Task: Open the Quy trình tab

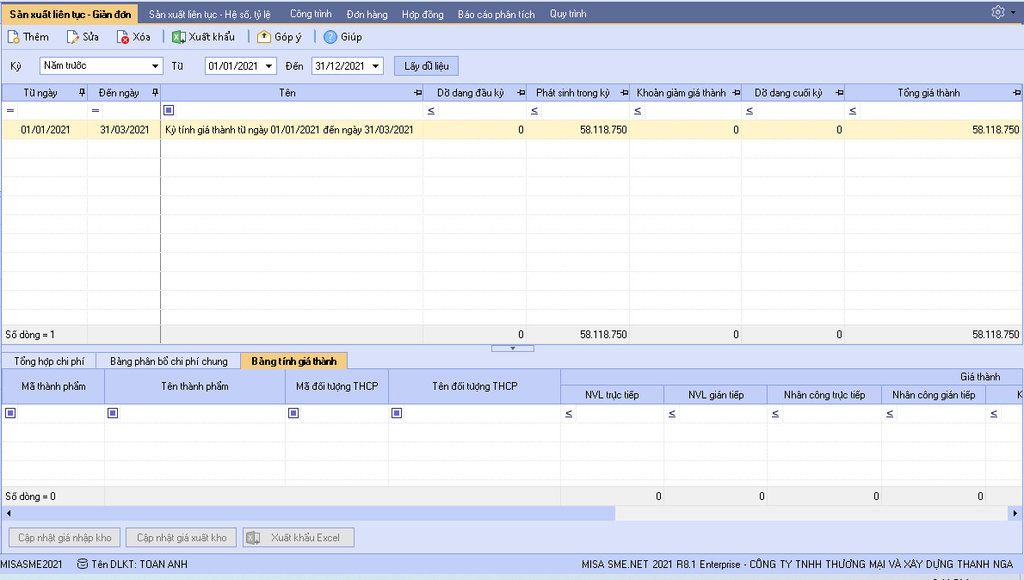Action: click(568, 14)
